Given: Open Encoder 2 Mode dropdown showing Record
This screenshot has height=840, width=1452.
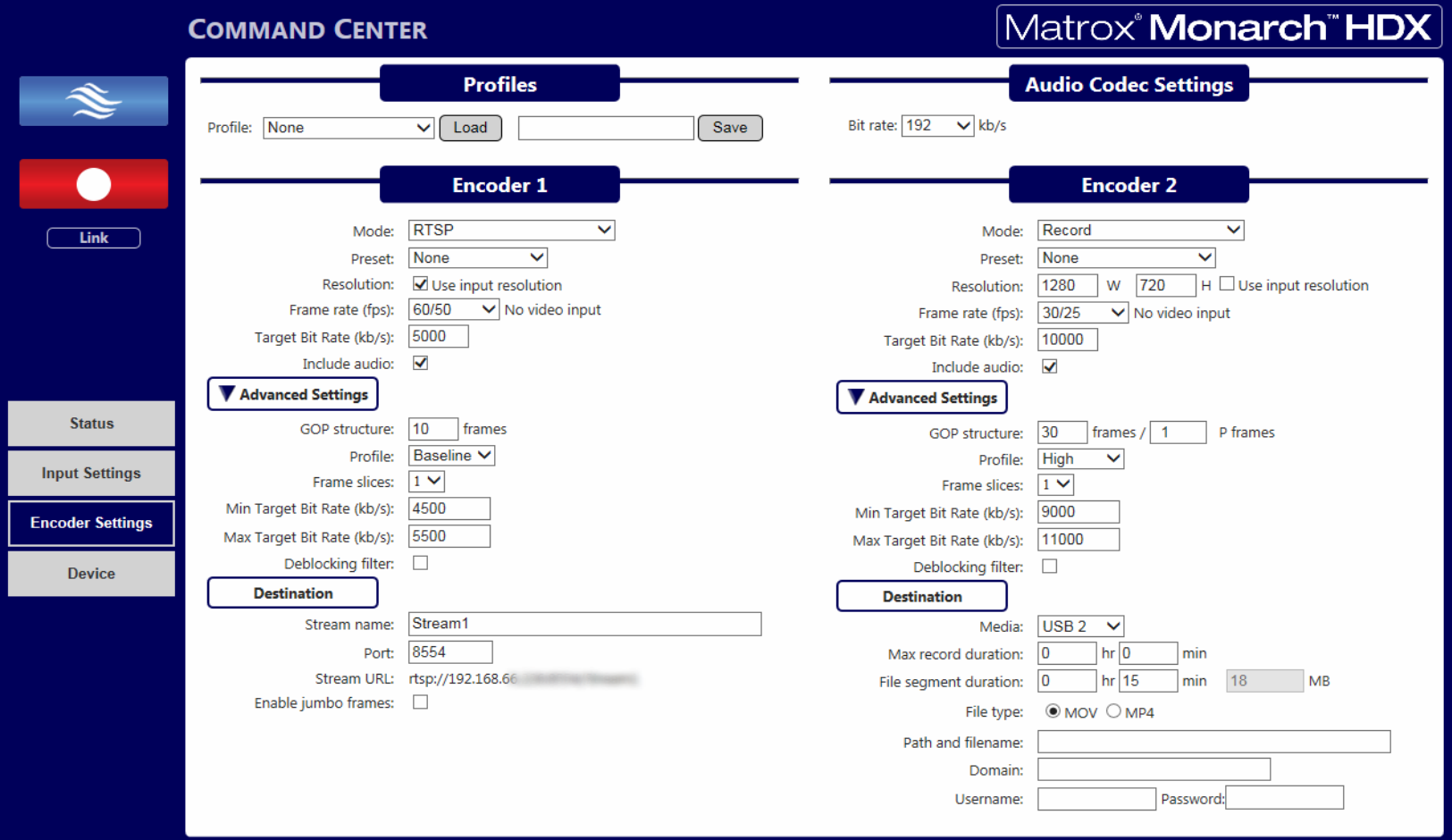Looking at the screenshot, I should pyautogui.click(x=1140, y=231).
